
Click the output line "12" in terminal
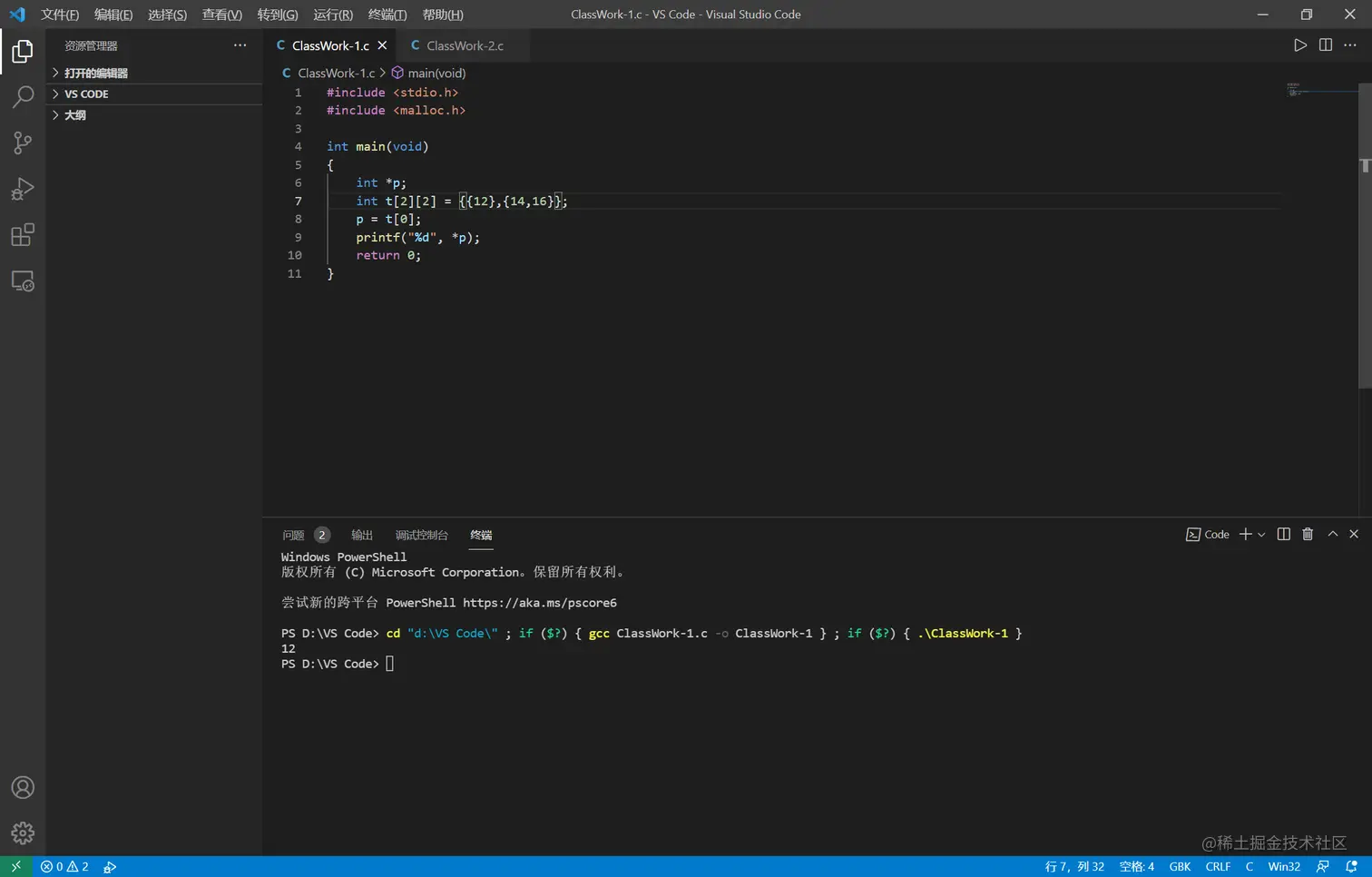[289, 649]
